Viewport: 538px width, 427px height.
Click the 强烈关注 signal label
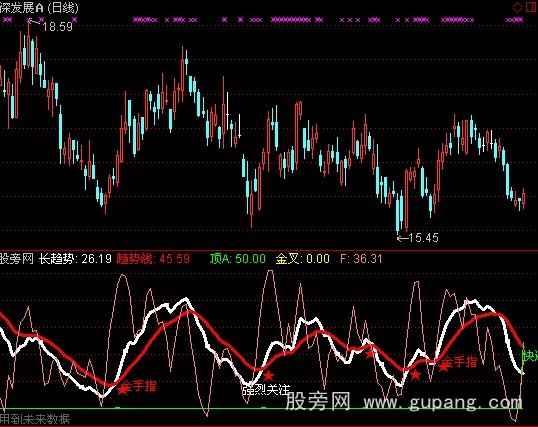click(x=266, y=390)
